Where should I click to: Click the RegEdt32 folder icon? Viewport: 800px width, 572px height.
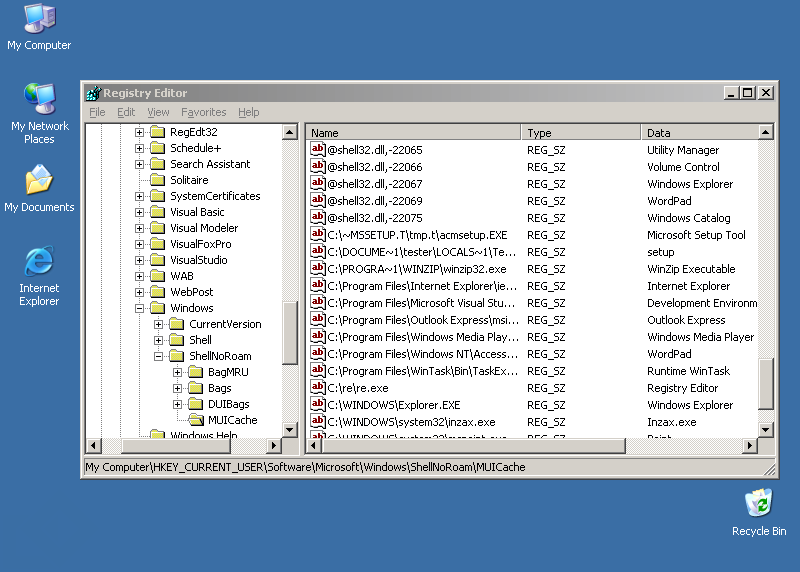point(158,132)
